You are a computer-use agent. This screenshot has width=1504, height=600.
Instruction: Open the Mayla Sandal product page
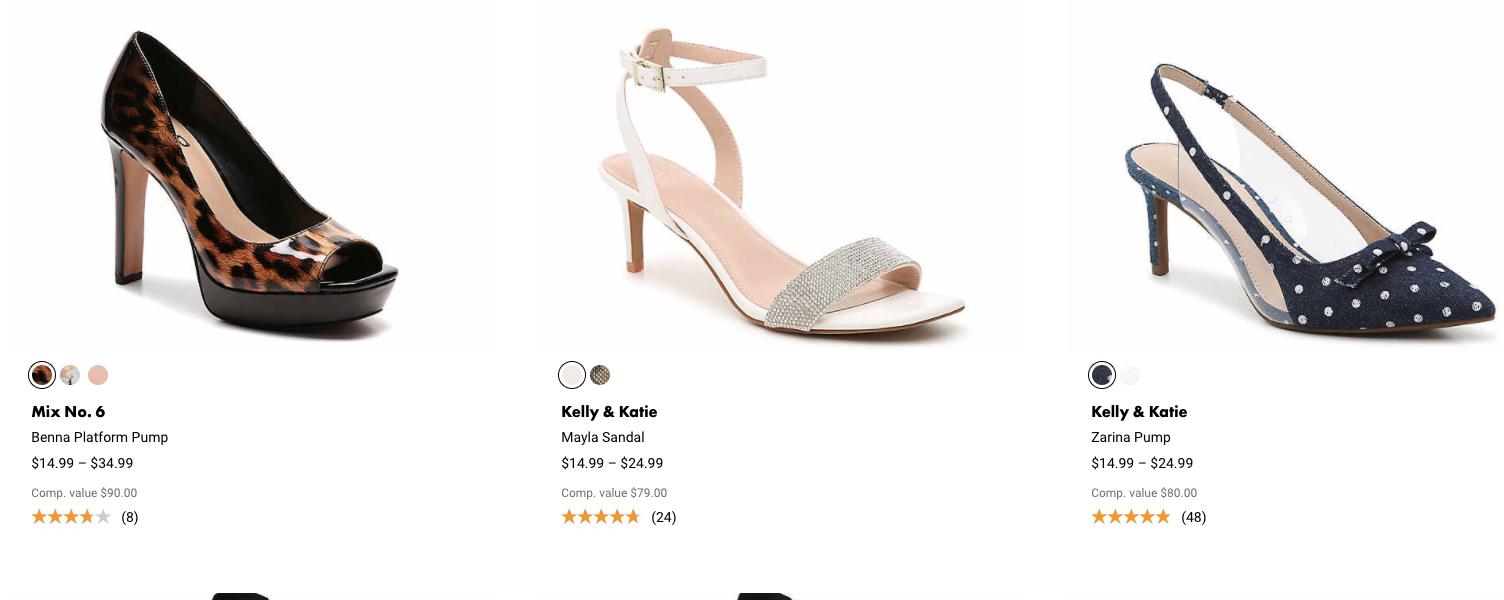click(x=603, y=437)
